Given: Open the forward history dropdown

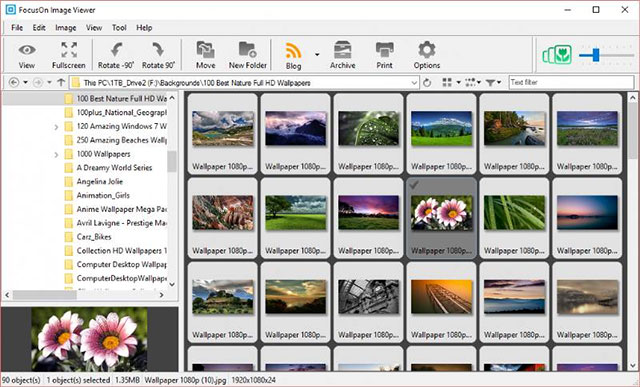Looking at the screenshot, I should 49,82.
